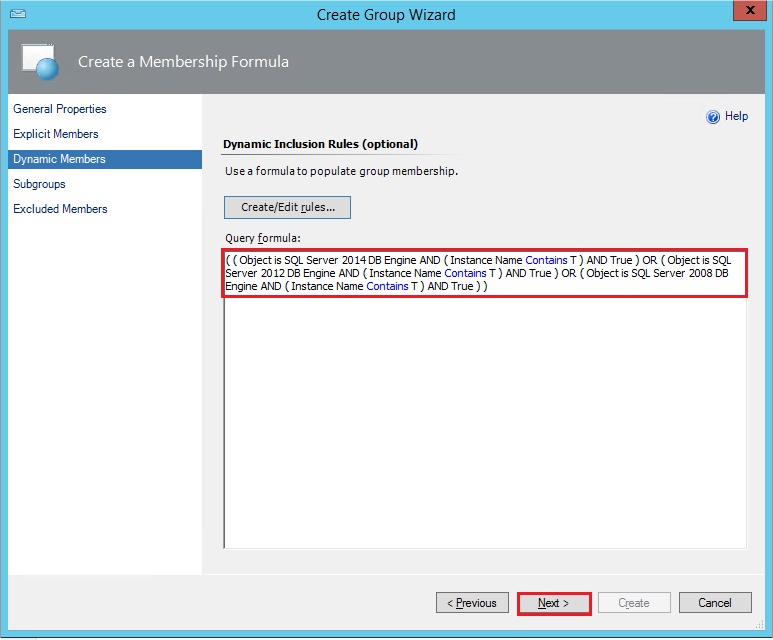The width and height of the screenshot is (773, 640).
Task: Click the Create Group Wizard title text
Action: [x=386, y=15]
